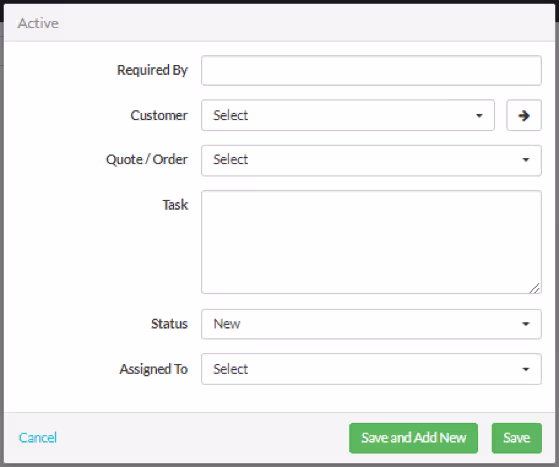This screenshot has height=467, width=559.
Task: Open the Status dropdown showing New
Action: [x=371, y=324]
